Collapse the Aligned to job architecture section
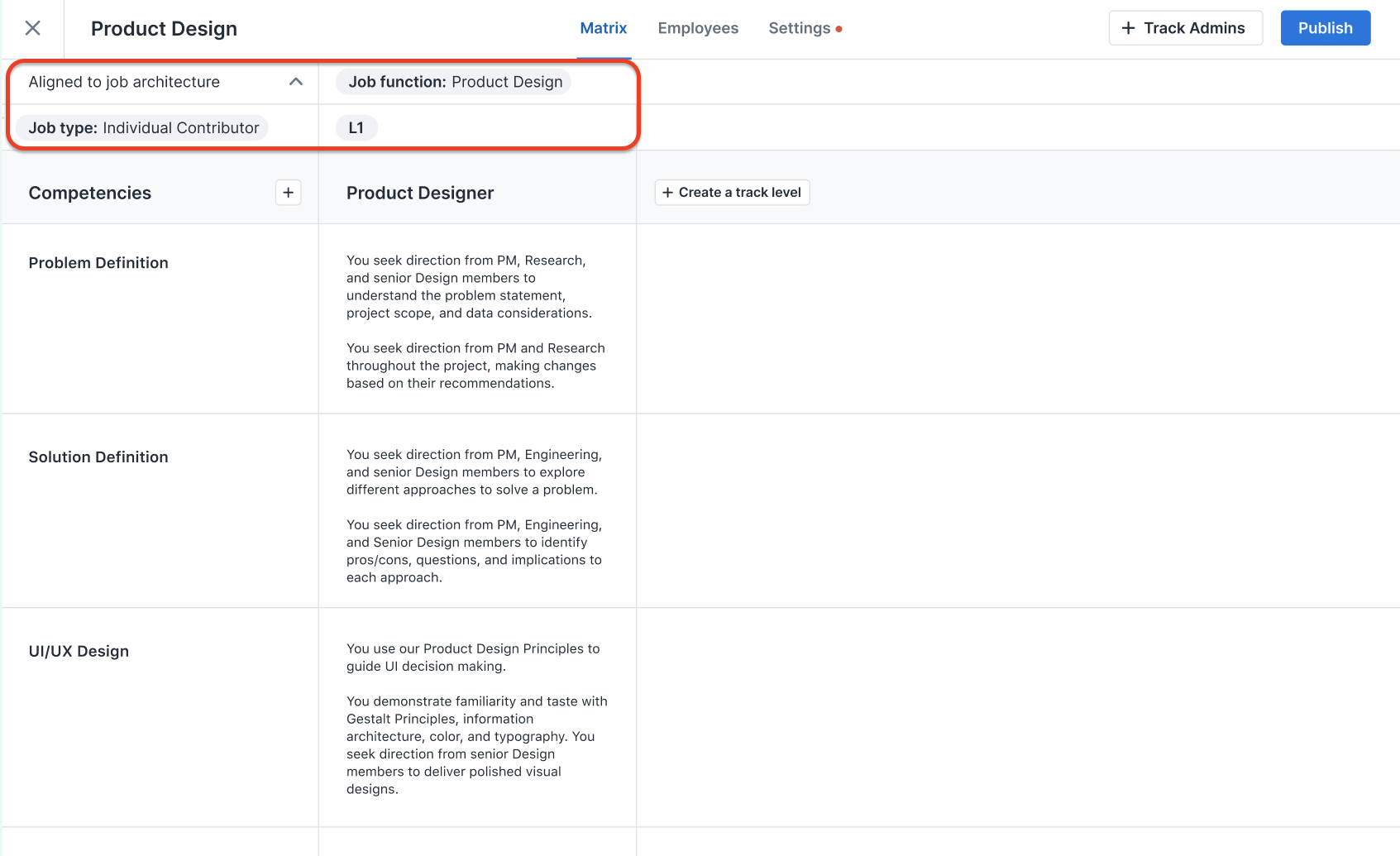 pyautogui.click(x=296, y=81)
